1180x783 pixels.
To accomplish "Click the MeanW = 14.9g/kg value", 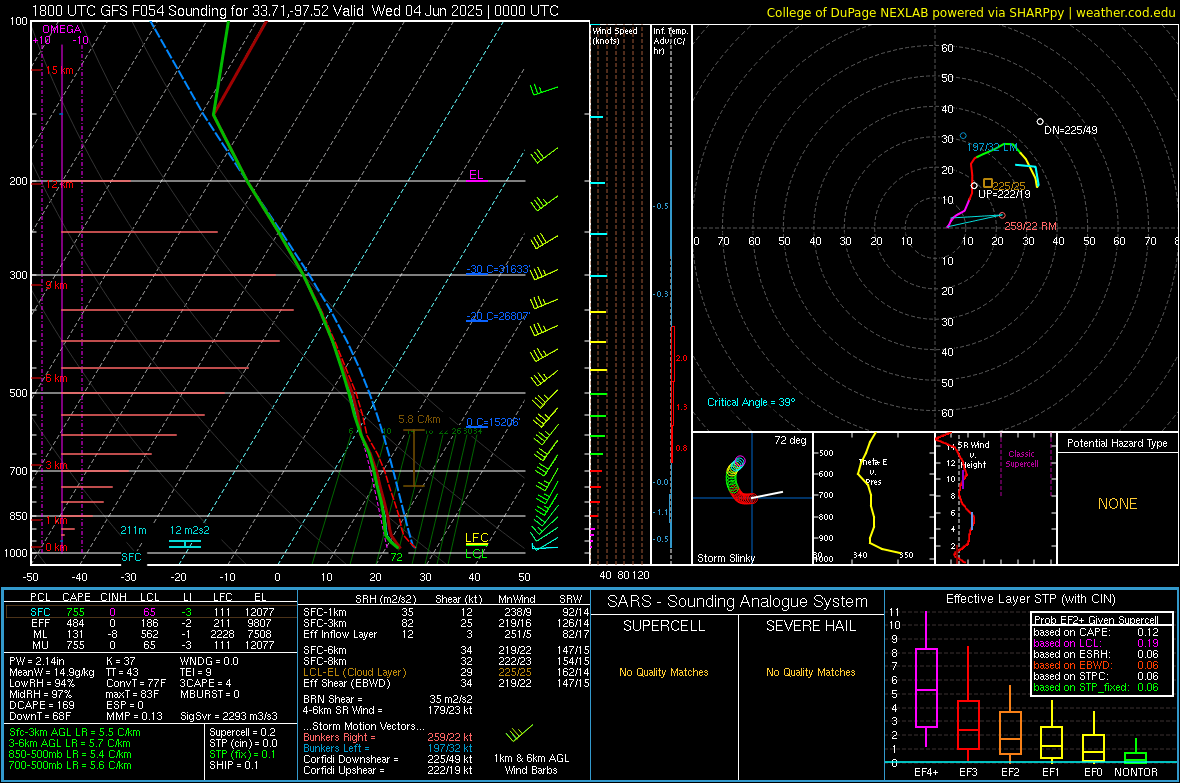I will [x=52, y=672].
